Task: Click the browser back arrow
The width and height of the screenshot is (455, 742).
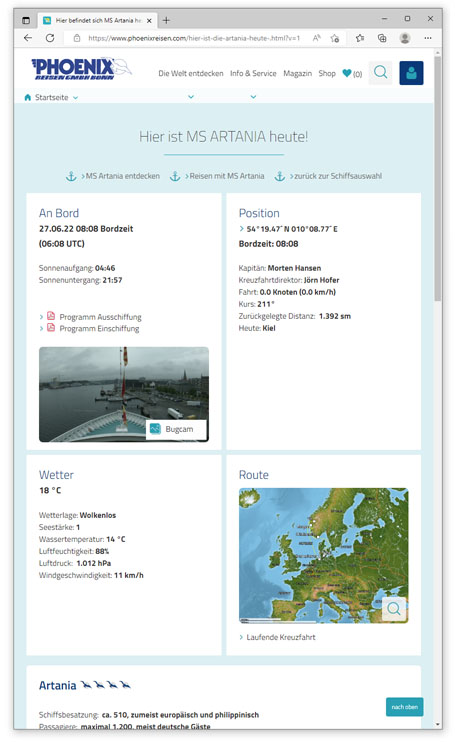Action: [x=28, y=38]
